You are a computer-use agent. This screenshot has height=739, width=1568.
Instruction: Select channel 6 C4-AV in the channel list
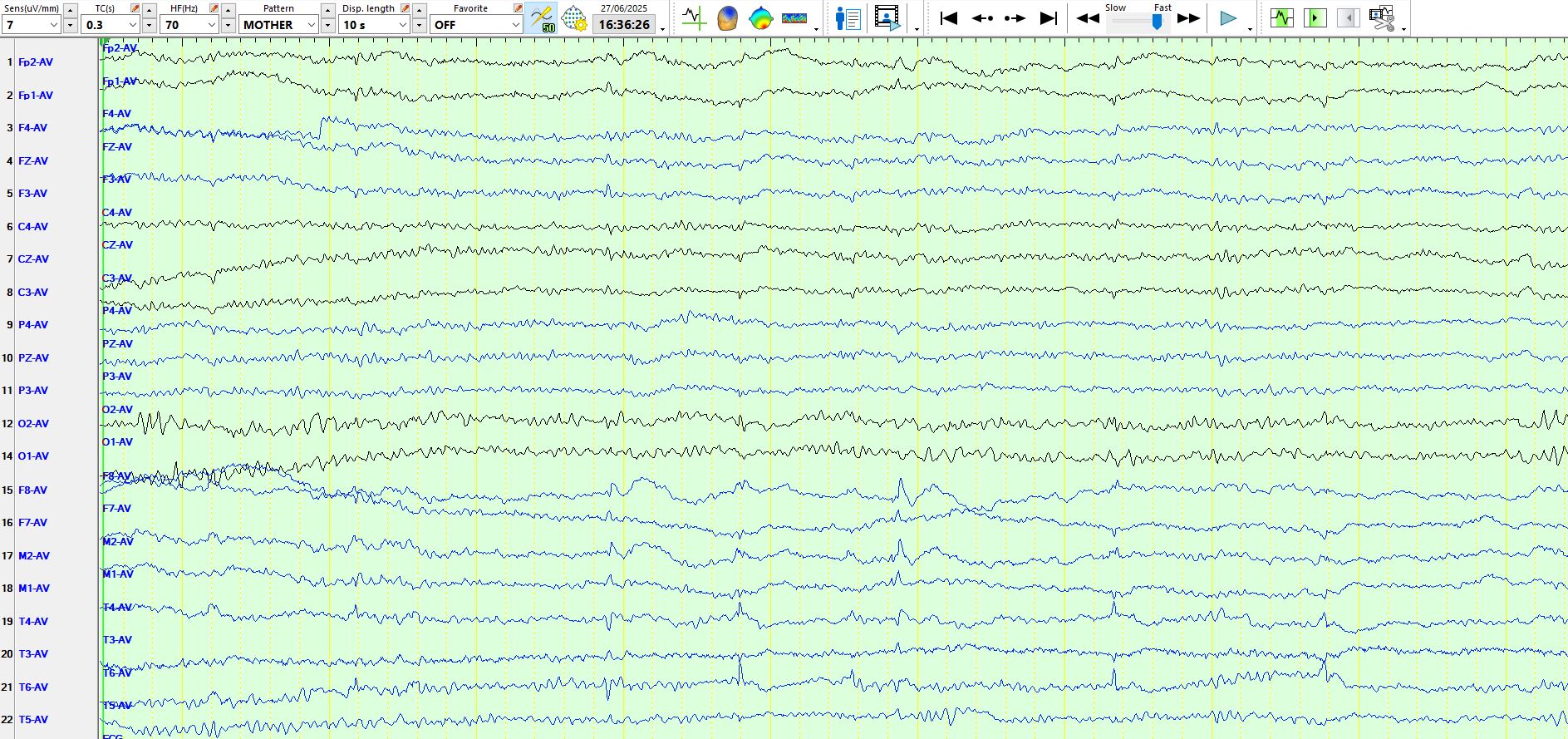coord(32,227)
